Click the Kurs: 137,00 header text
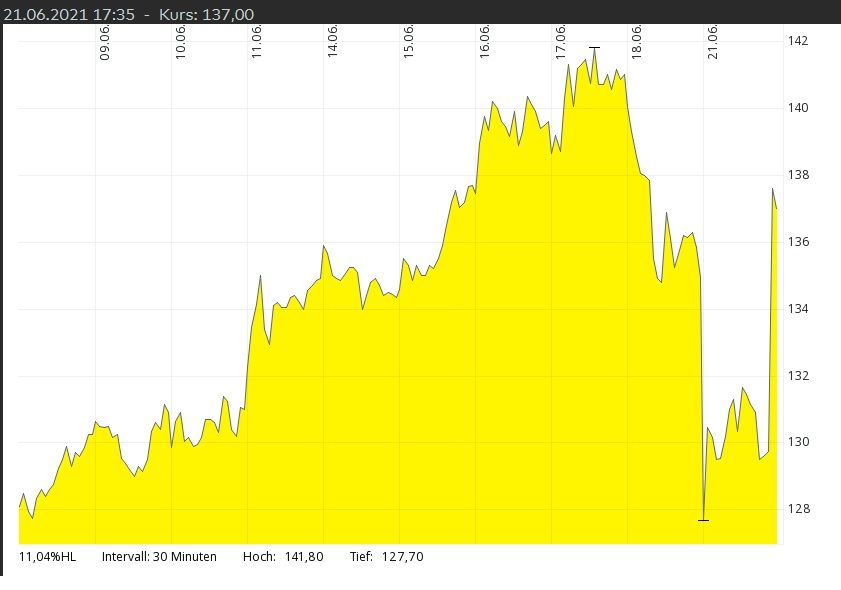 click(206, 13)
